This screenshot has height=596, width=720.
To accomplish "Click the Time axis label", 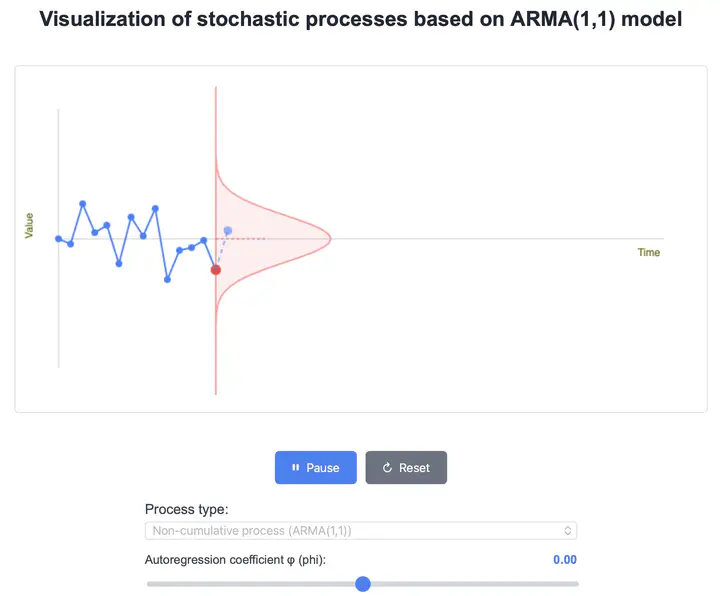I will [x=649, y=253].
